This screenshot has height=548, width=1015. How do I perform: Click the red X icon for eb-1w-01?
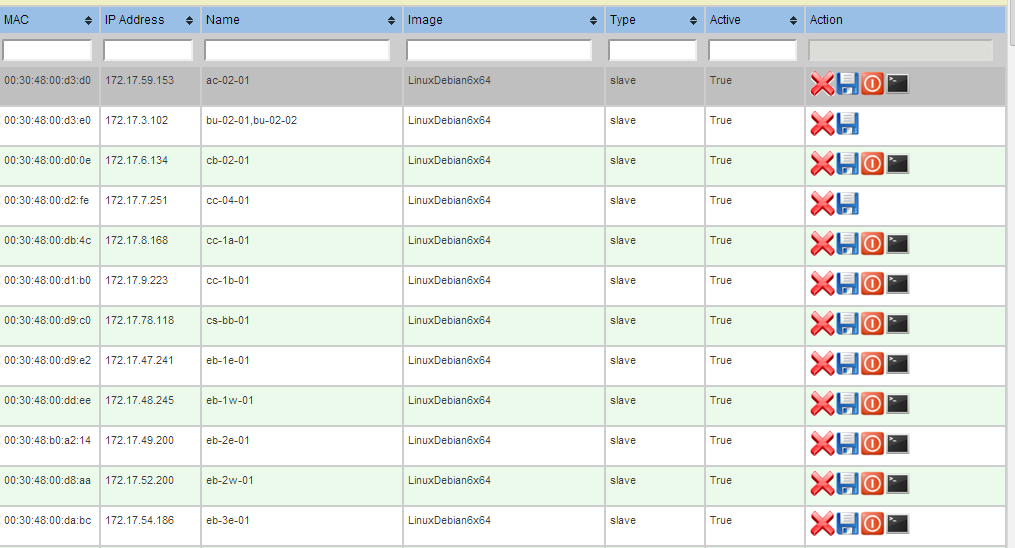822,404
